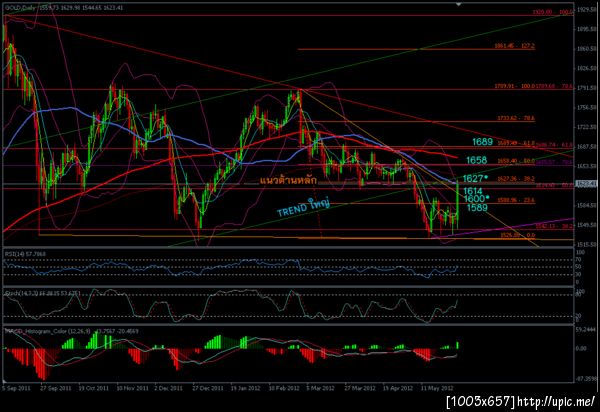Select the blue TREND ใหญ่ annotation

click(x=303, y=207)
